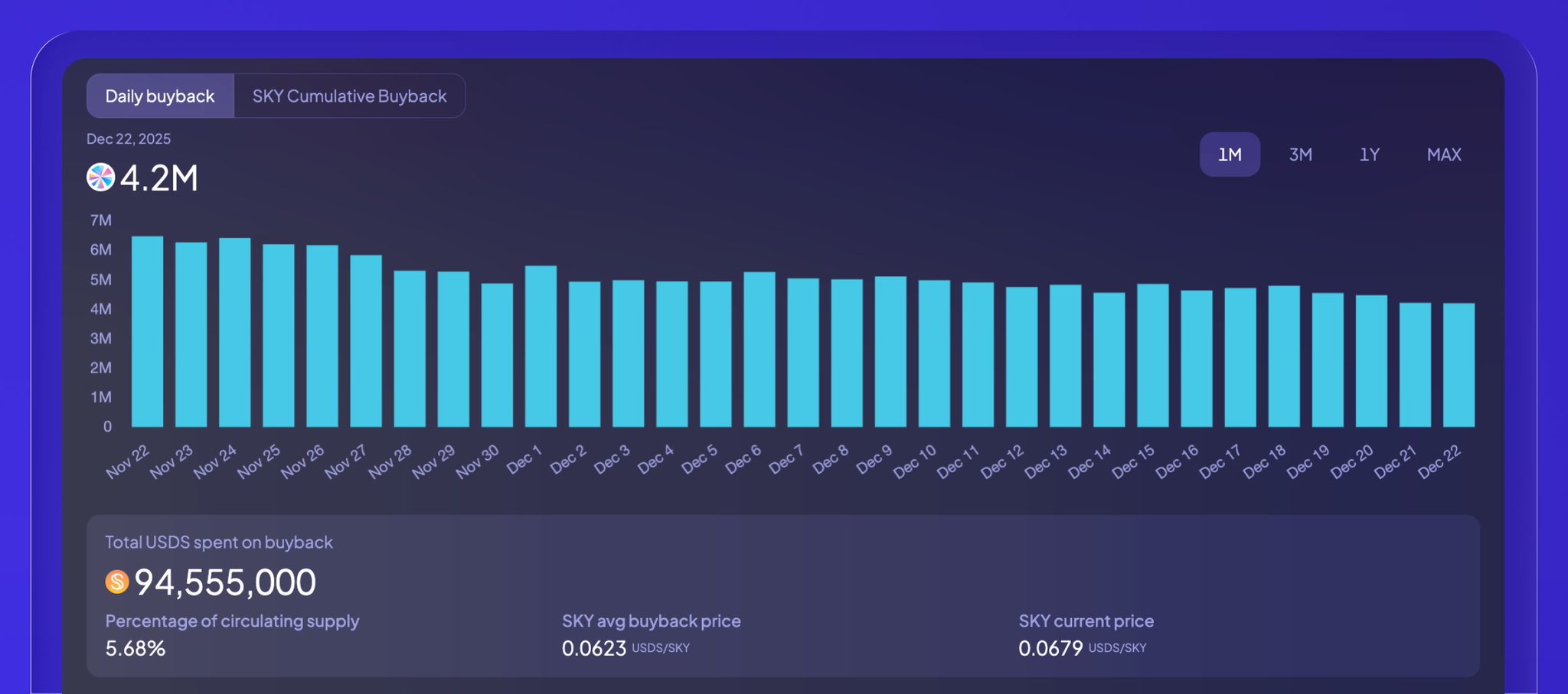Screen dimensions: 1568x694
Task: Click the "5.68%" value
Action: tap(136, 649)
